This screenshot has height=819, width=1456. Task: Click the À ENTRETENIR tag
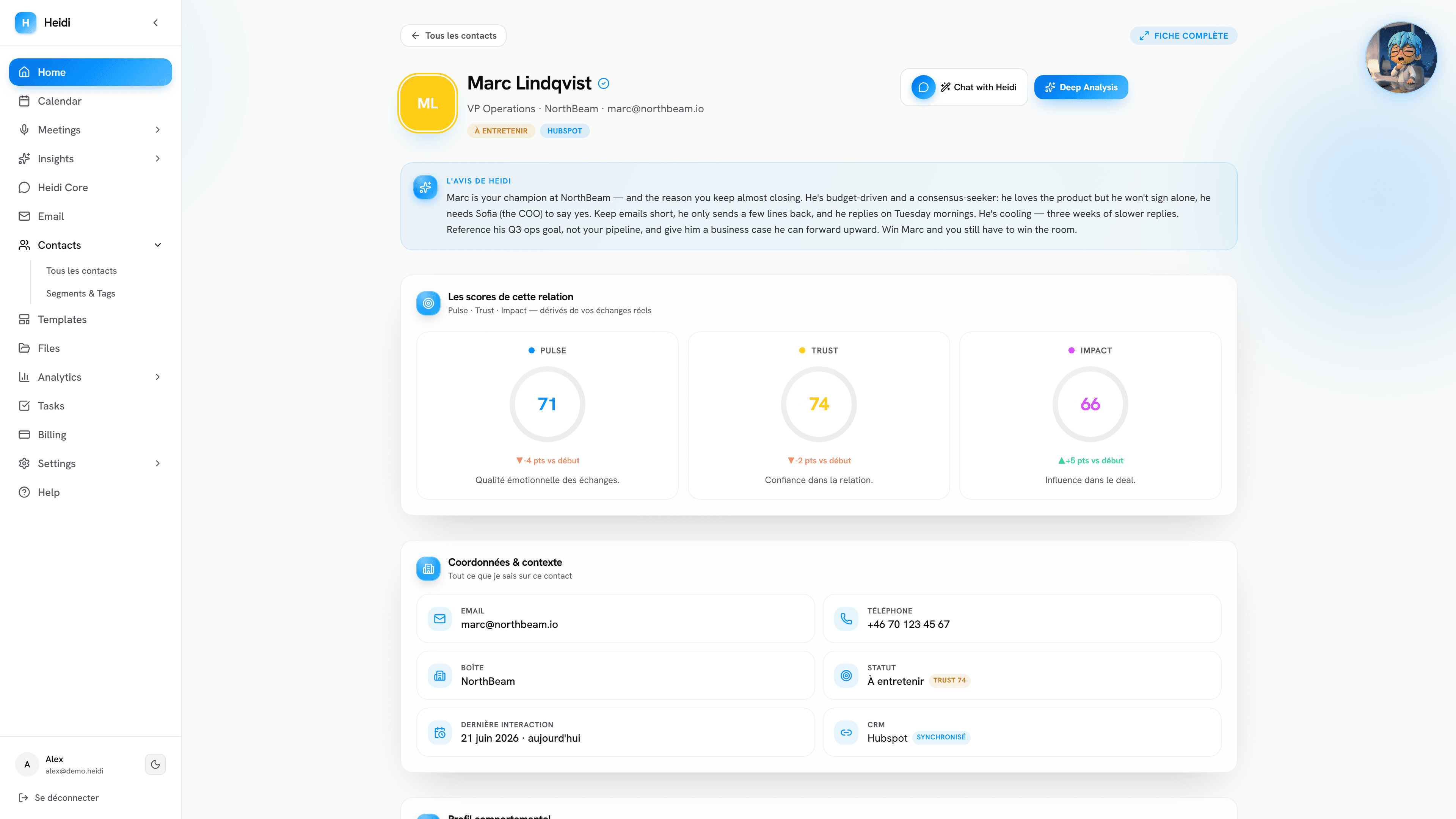click(501, 131)
